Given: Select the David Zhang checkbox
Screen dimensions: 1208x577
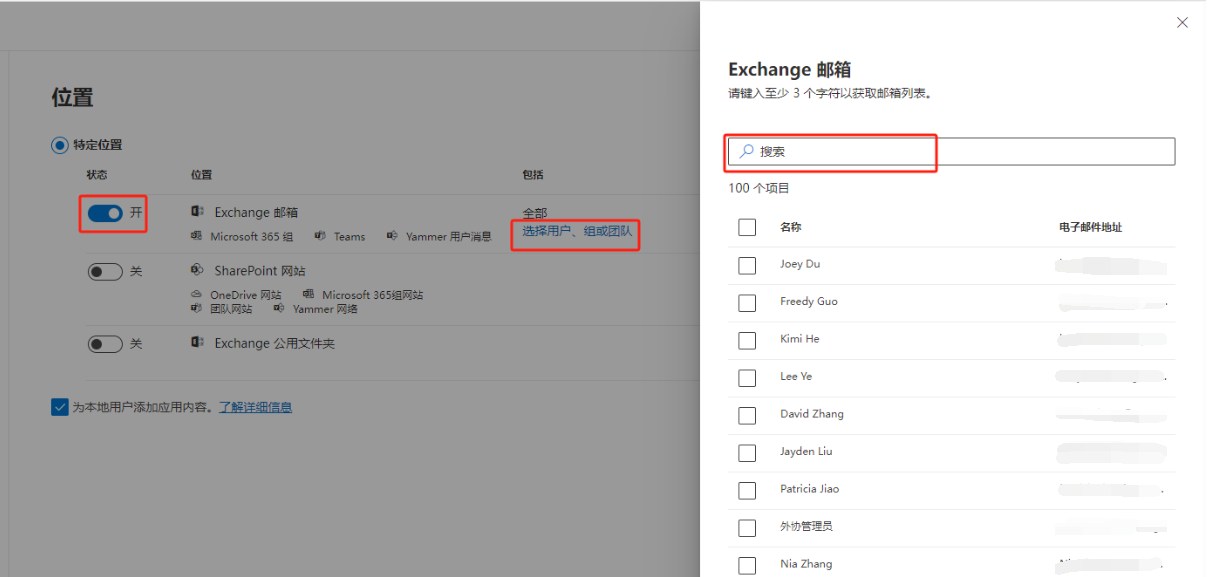Looking at the screenshot, I should click(x=747, y=415).
